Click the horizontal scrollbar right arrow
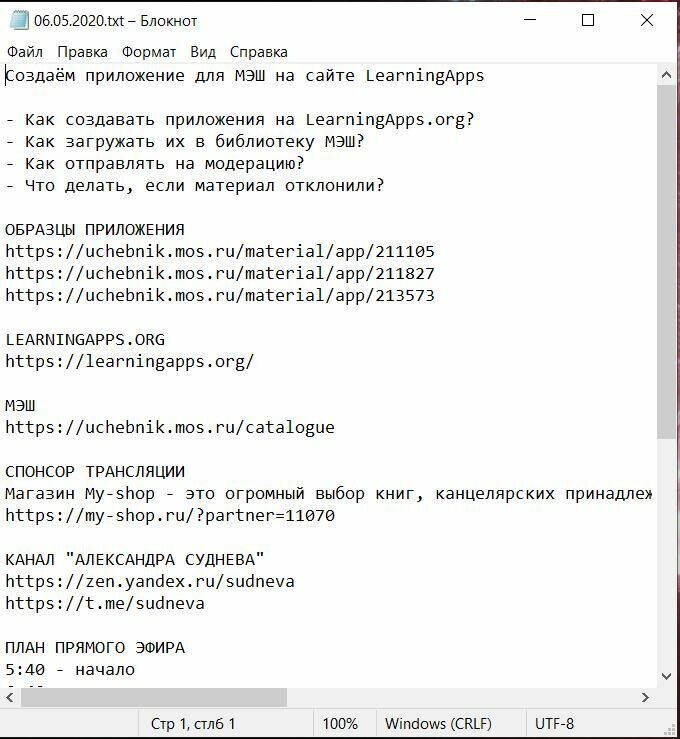680x739 pixels. (646, 697)
